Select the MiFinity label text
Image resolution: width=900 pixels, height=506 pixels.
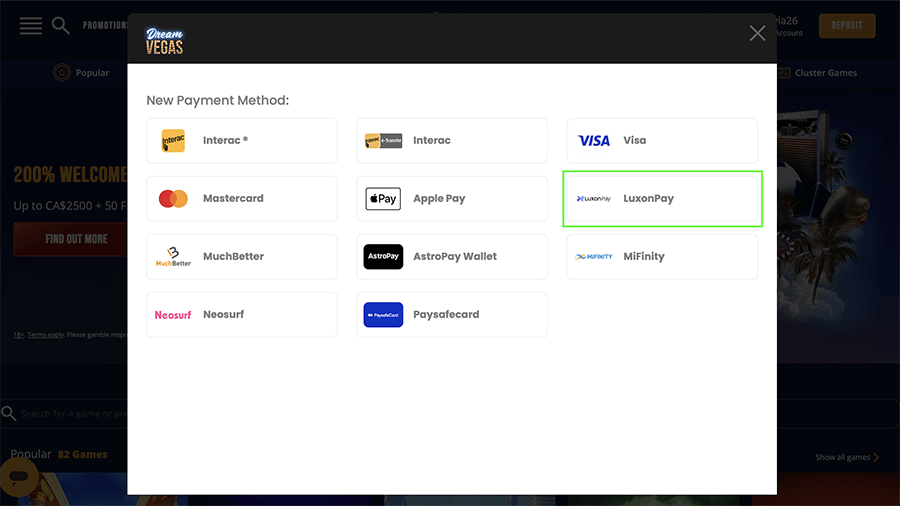[x=644, y=256]
